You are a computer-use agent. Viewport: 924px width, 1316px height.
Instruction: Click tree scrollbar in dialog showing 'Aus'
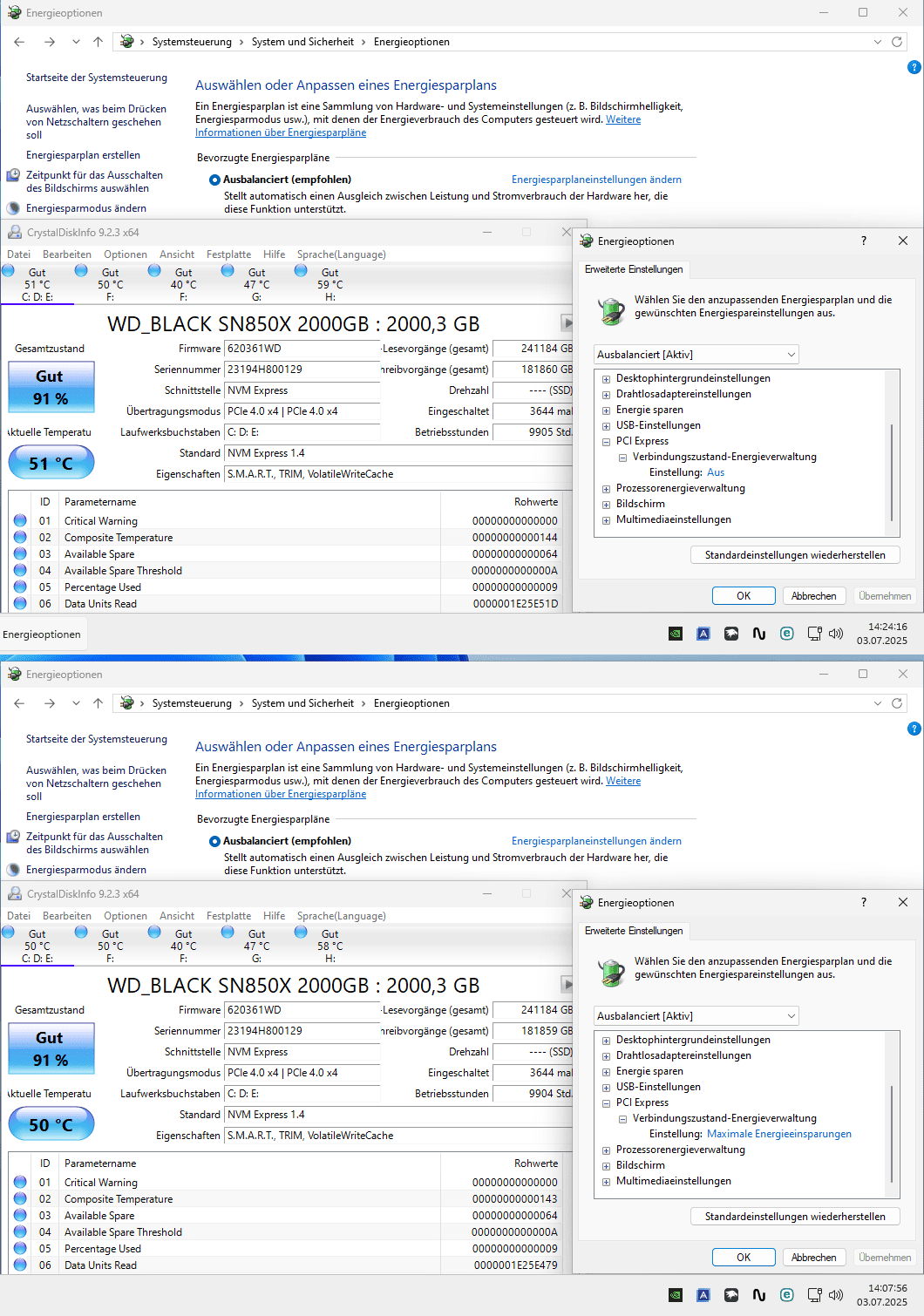(892, 471)
